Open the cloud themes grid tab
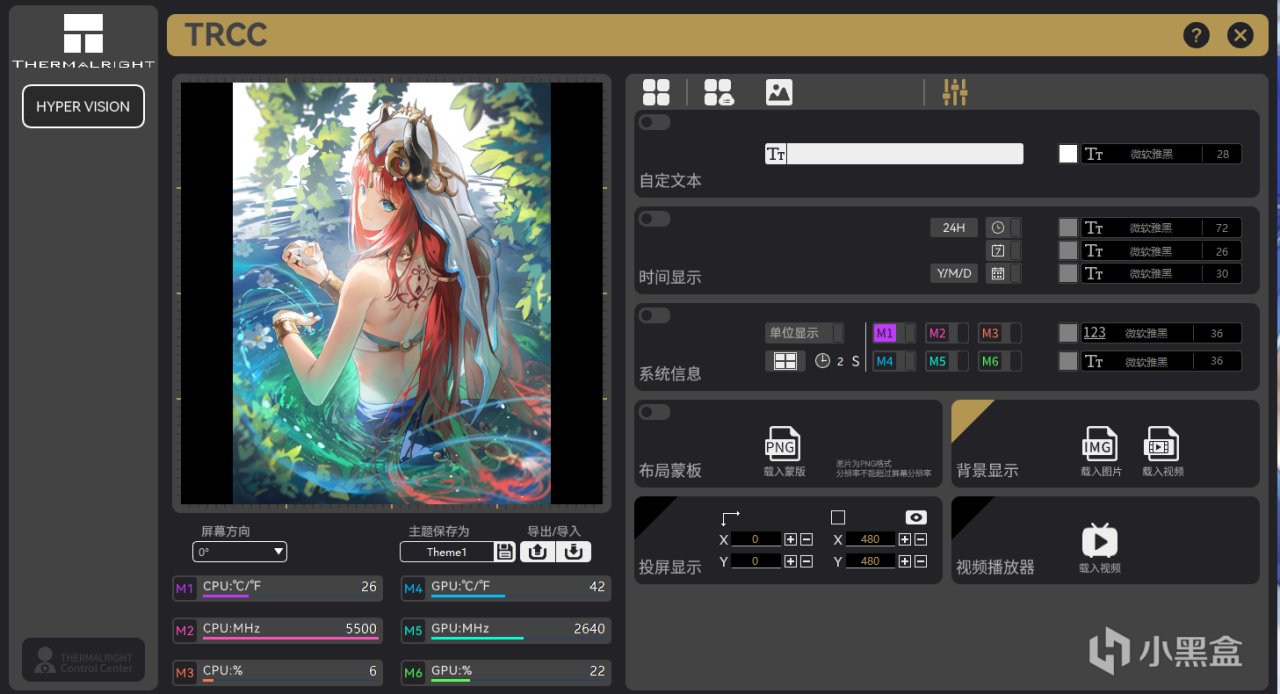 click(x=718, y=92)
